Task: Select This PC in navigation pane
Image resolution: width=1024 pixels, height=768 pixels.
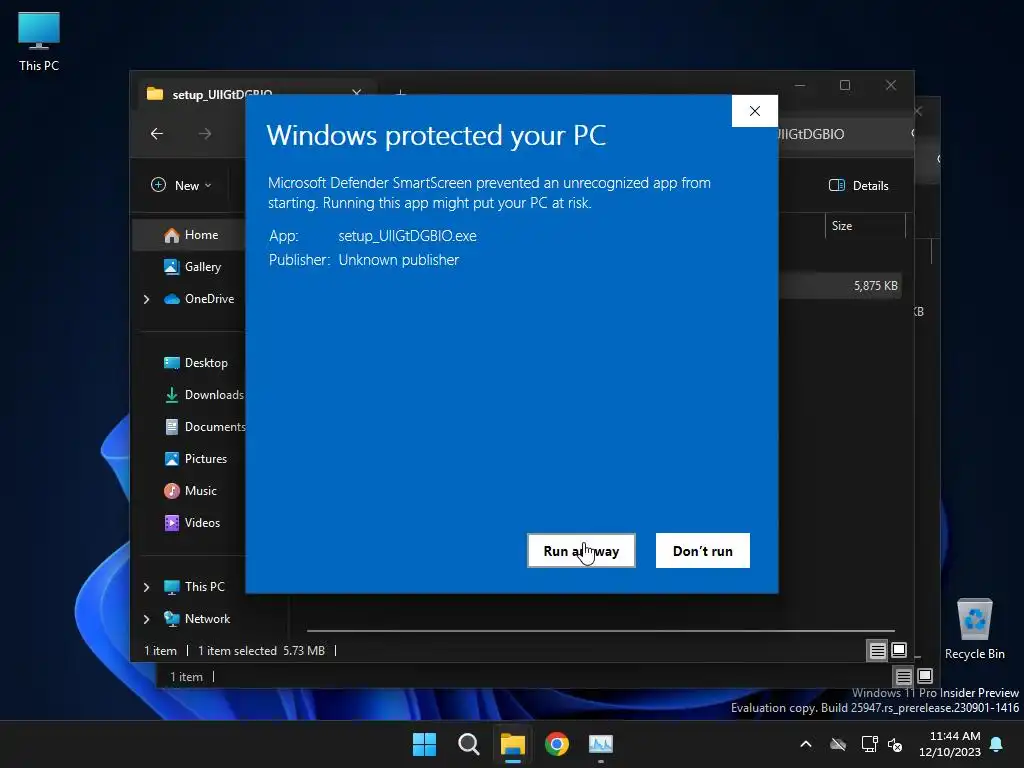Action: pyautogui.click(x=195, y=586)
